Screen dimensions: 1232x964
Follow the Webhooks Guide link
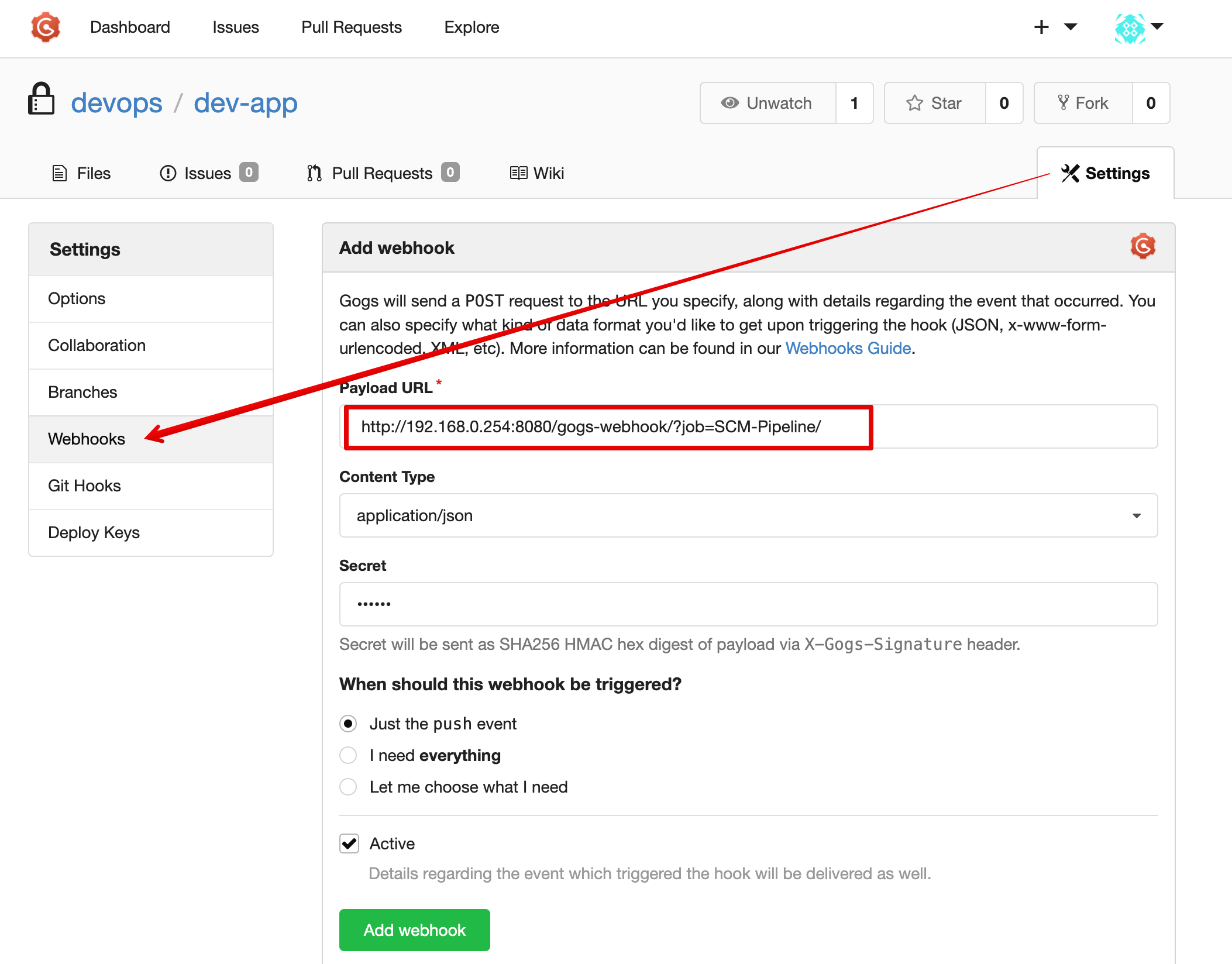[848, 349]
